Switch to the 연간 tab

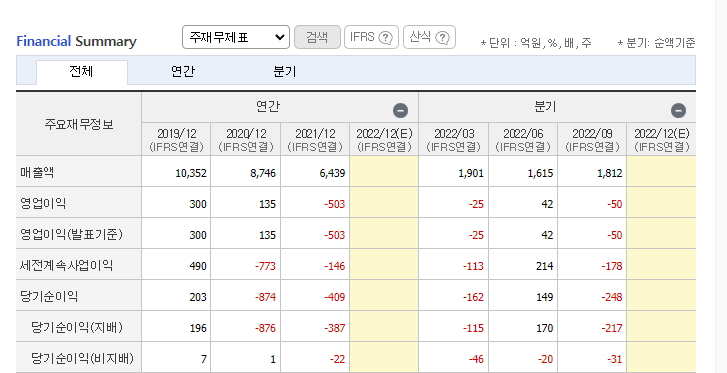point(183,72)
